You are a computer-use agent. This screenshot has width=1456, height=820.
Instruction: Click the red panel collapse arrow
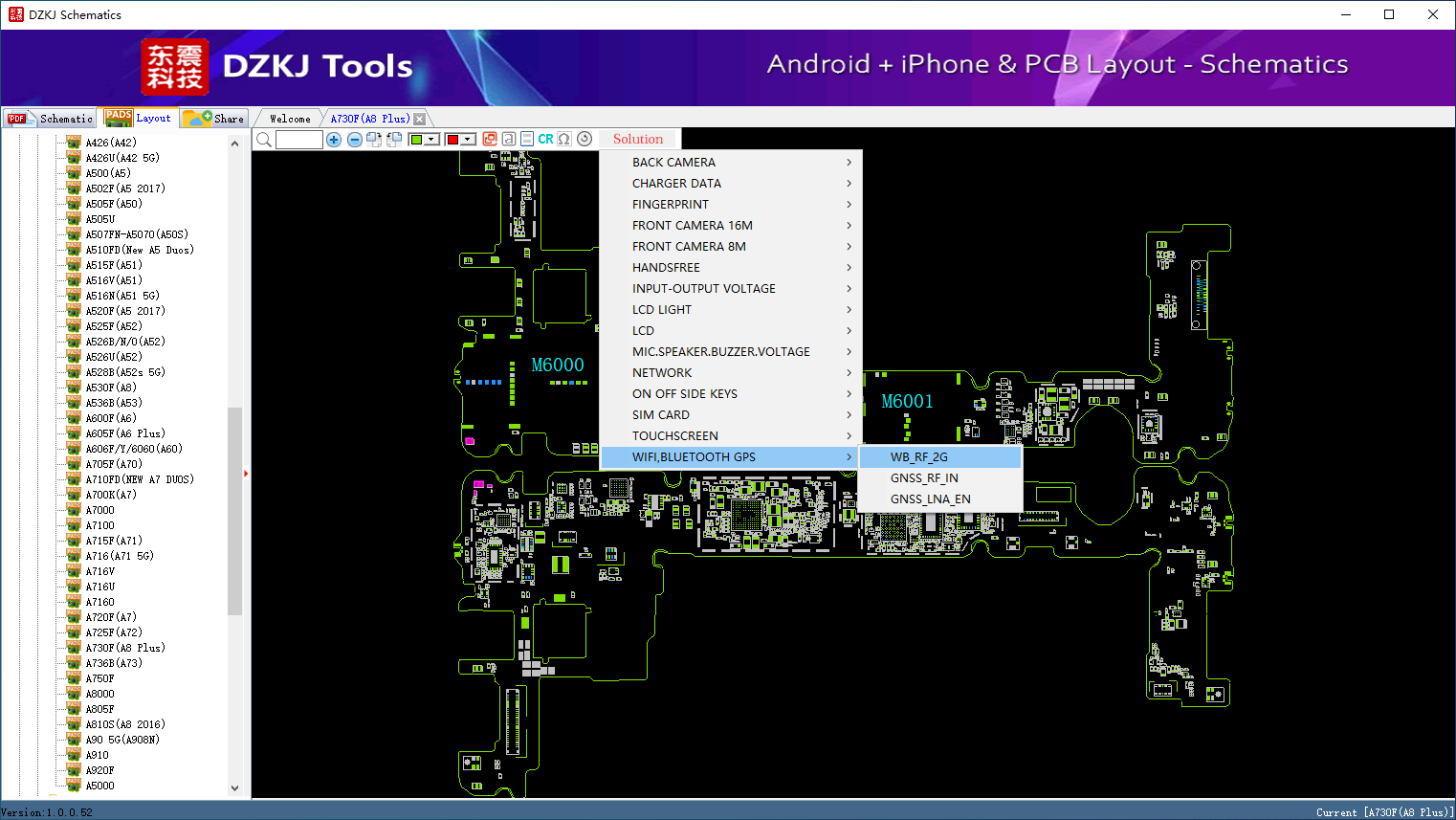click(246, 473)
